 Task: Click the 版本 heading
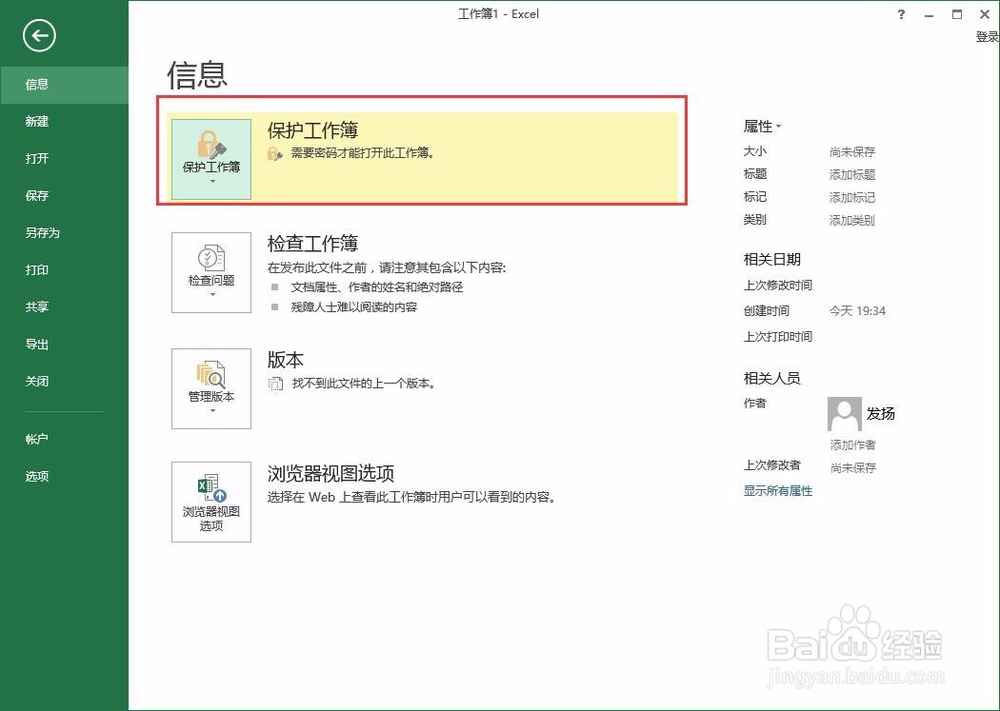pyautogui.click(x=285, y=360)
